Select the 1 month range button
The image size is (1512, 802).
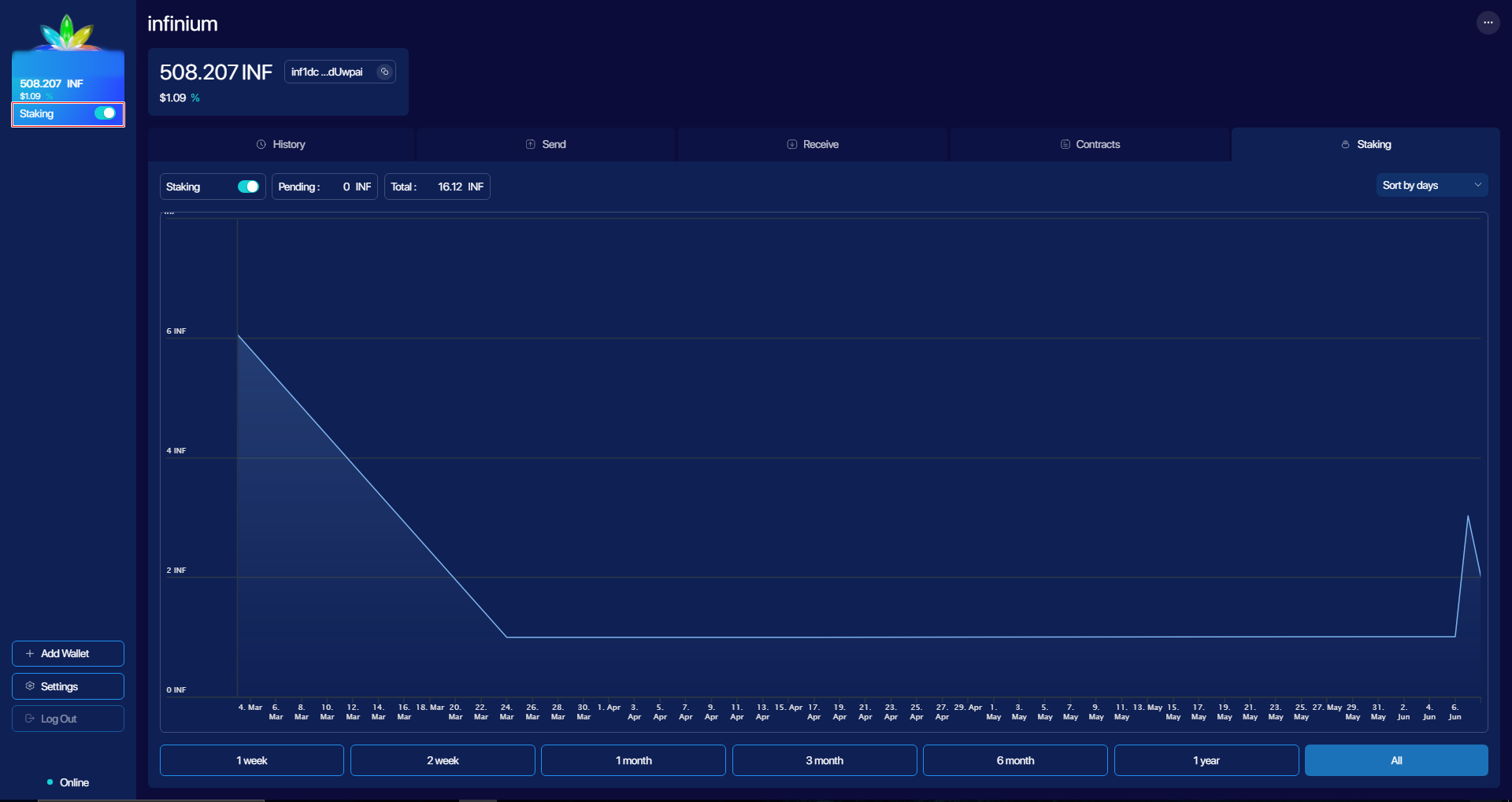point(633,760)
